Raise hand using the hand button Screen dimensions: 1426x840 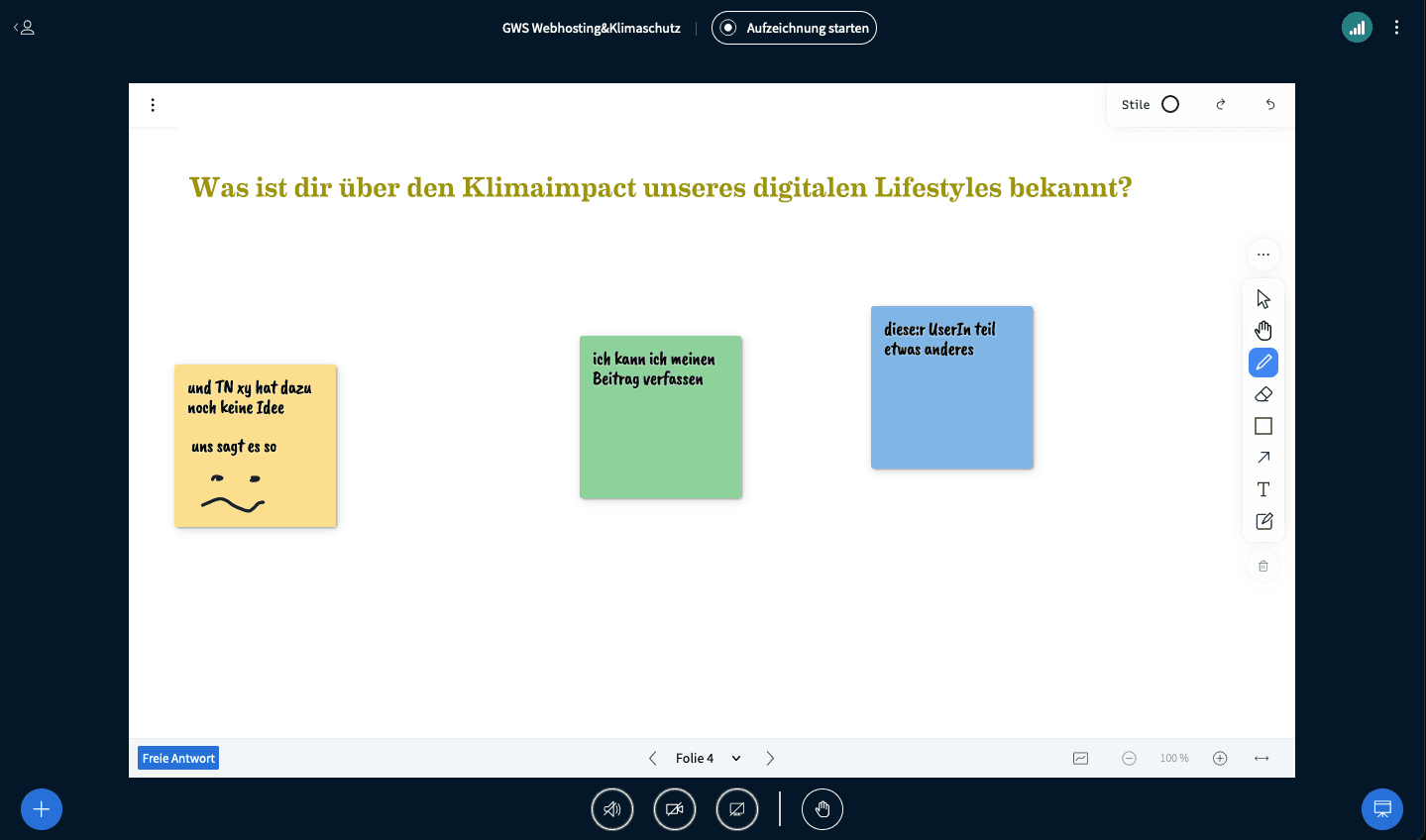[x=823, y=809]
